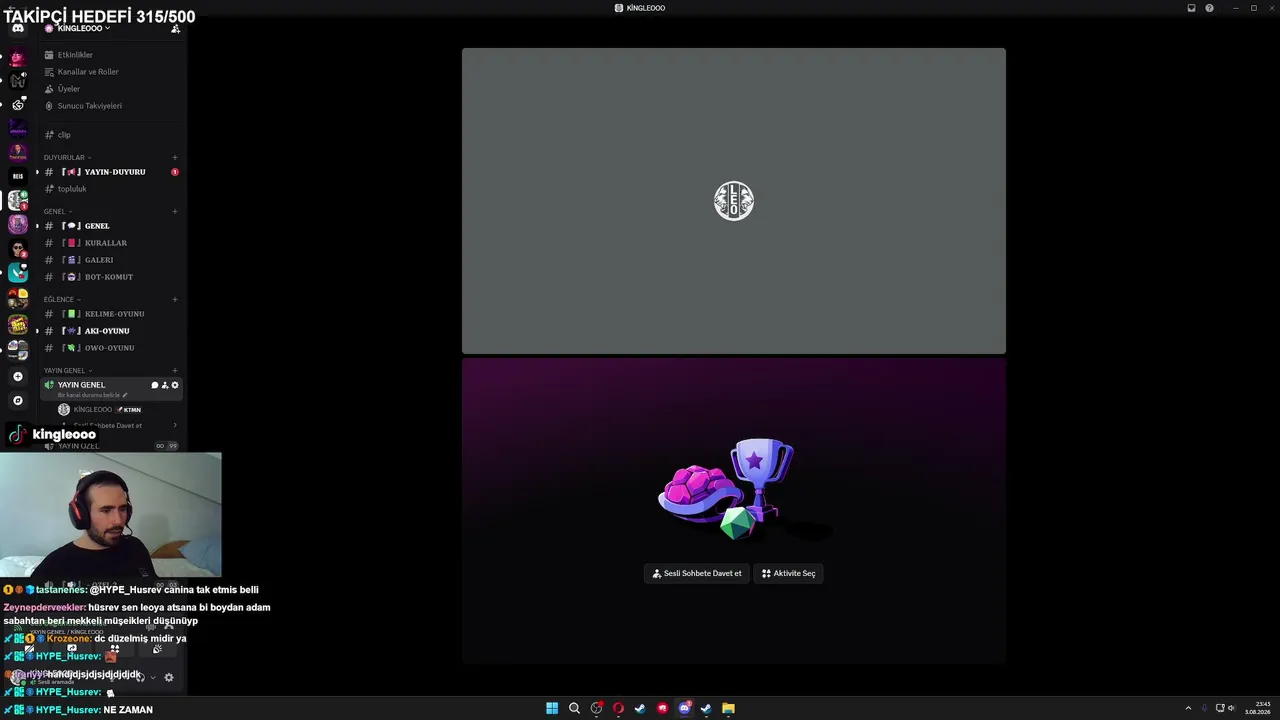Switch to Discord in the taskbar
Screen dimensions: 1280x720
(x=684, y=708)
